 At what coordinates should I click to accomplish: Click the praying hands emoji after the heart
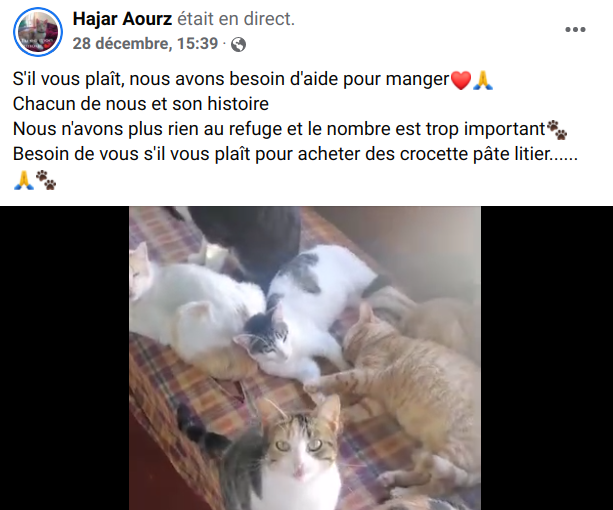(x=483, y=80)
